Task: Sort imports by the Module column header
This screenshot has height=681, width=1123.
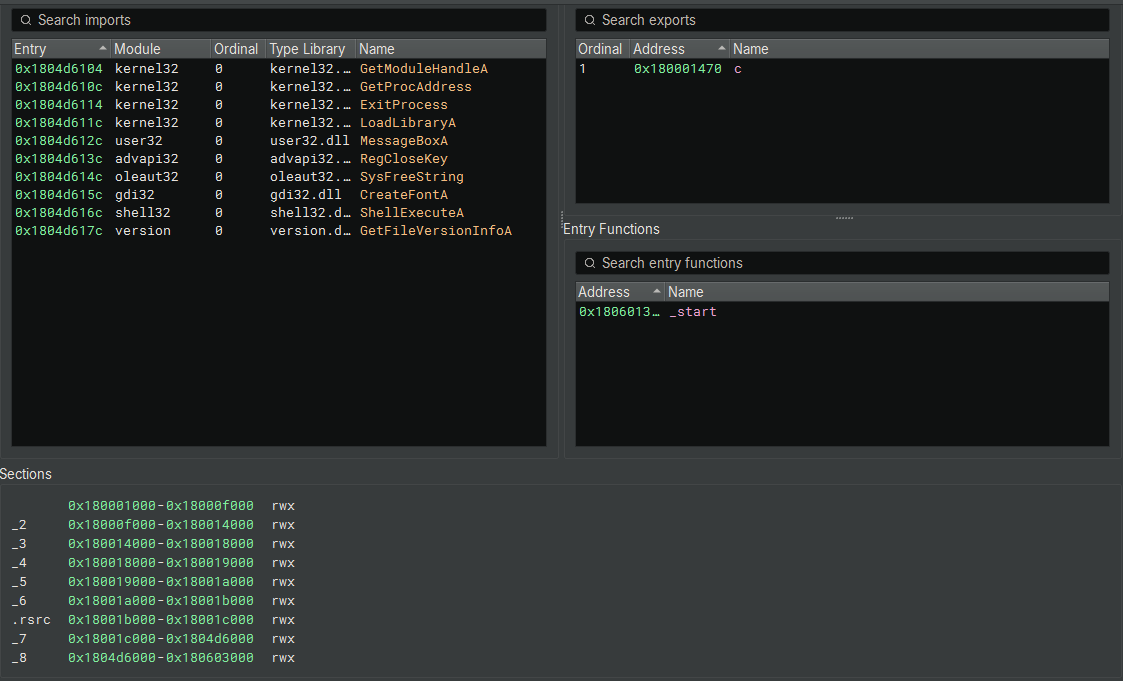Action: [x=146, y=48]
